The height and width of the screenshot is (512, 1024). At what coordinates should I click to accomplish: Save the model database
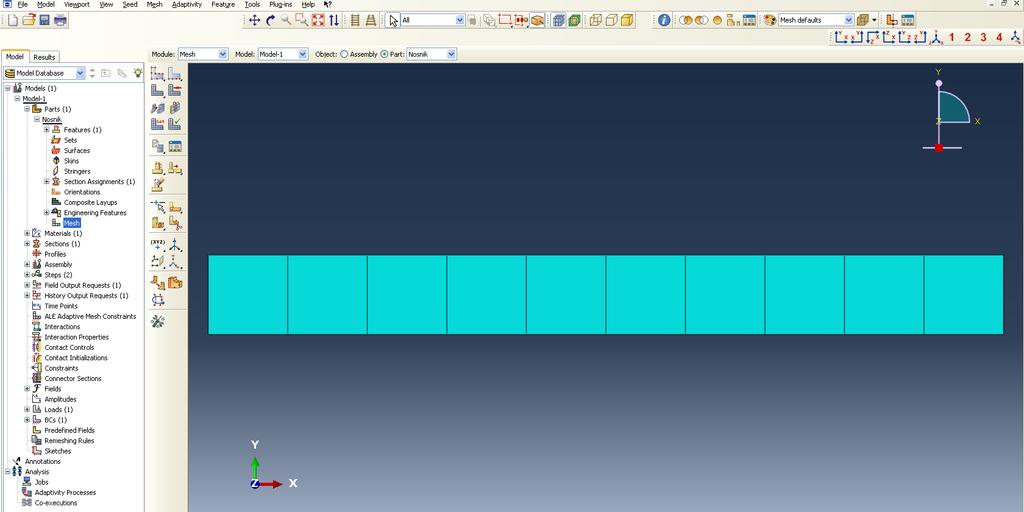pyautogui.click(x=44, y=20)
